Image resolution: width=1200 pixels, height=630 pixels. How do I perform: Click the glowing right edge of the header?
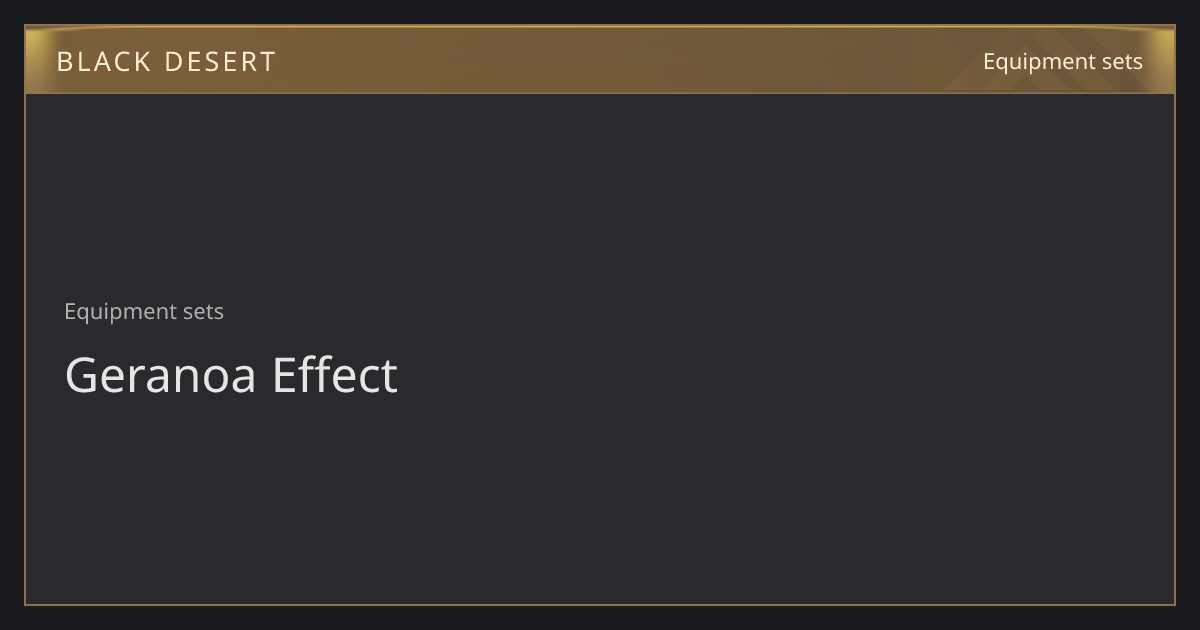[x=1164, y=60]
